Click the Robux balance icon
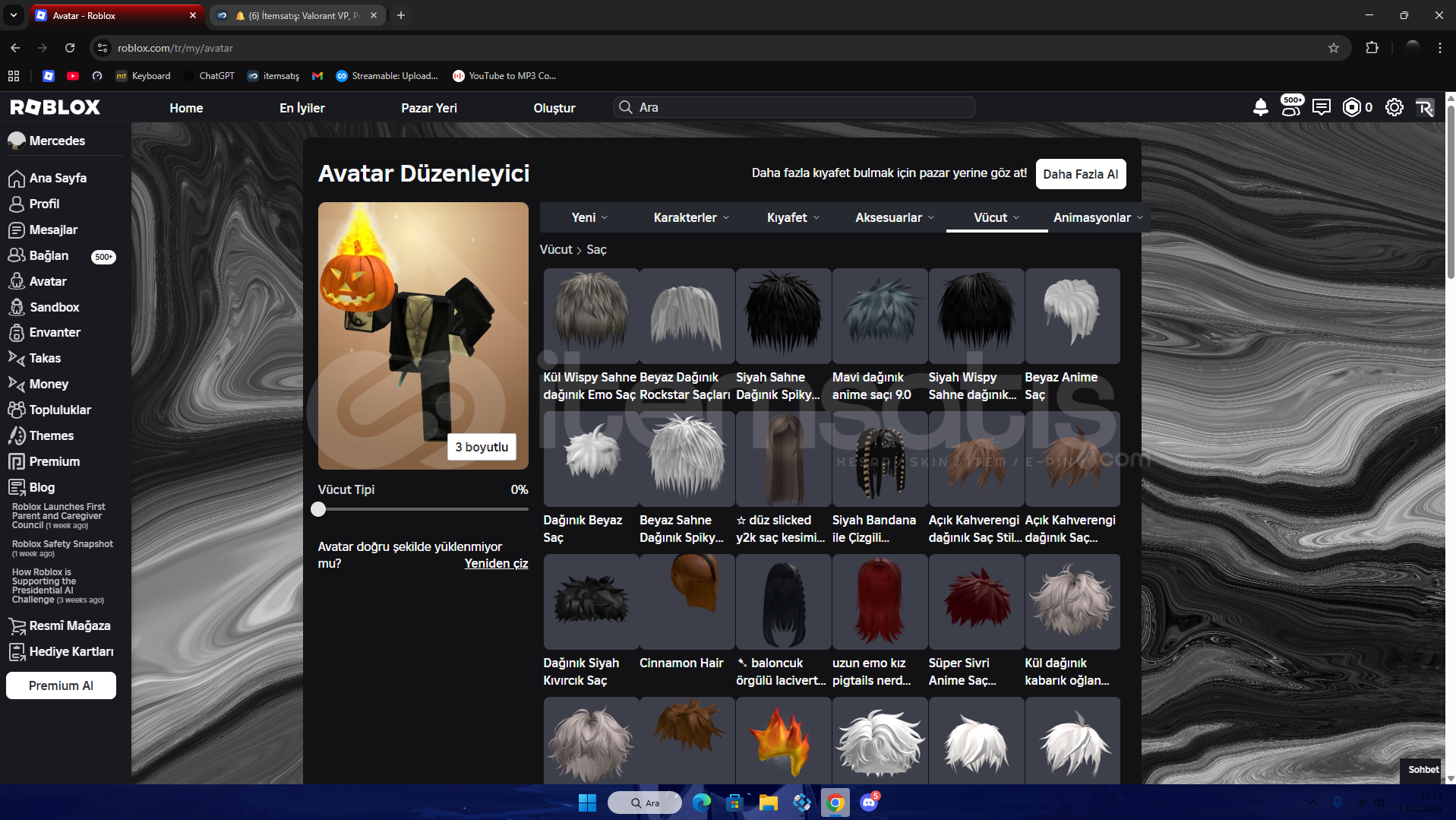The width and height of the screenshot is (1456, 820). click(1352, 107)
